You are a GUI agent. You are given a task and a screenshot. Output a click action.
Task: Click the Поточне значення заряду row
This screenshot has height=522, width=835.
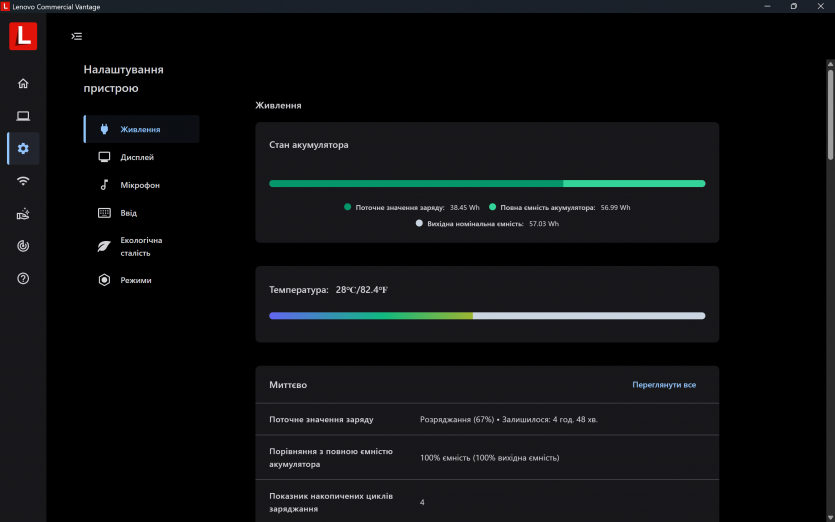point(487,419)
